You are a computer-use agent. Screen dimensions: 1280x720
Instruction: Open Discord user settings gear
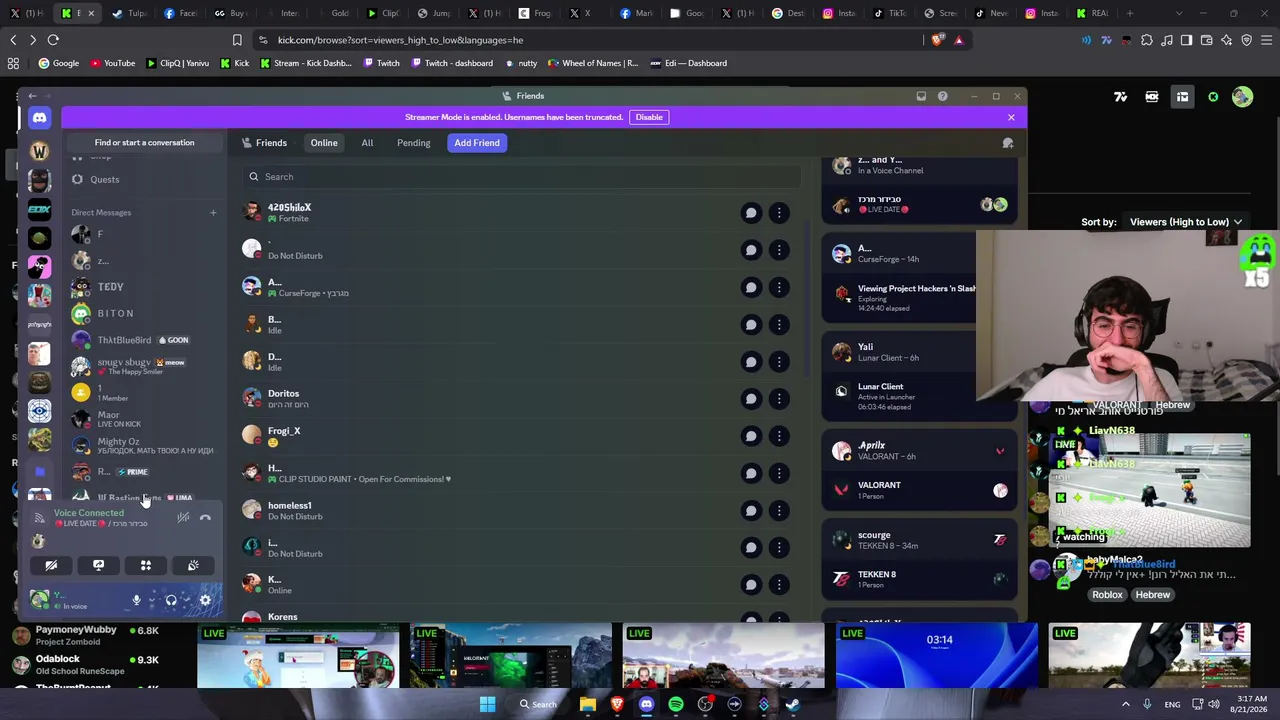click(205, 600)
